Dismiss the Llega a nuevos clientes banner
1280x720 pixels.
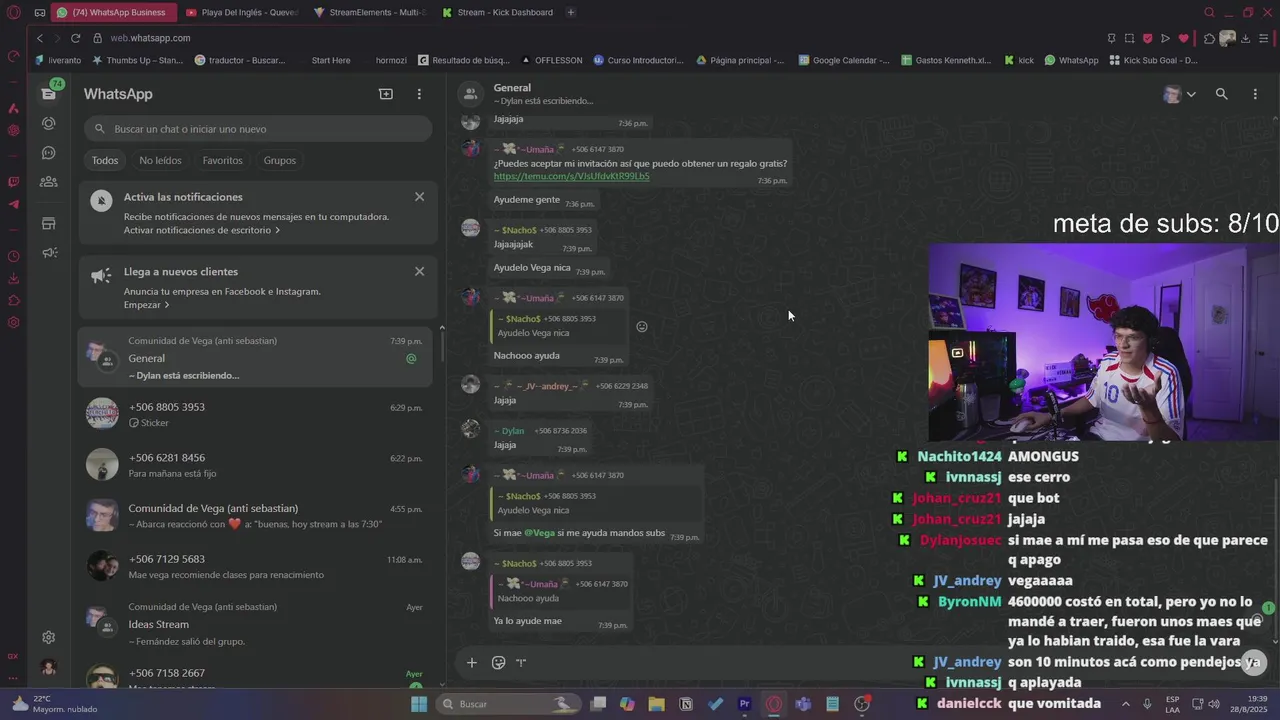click(x=419, y=271)
